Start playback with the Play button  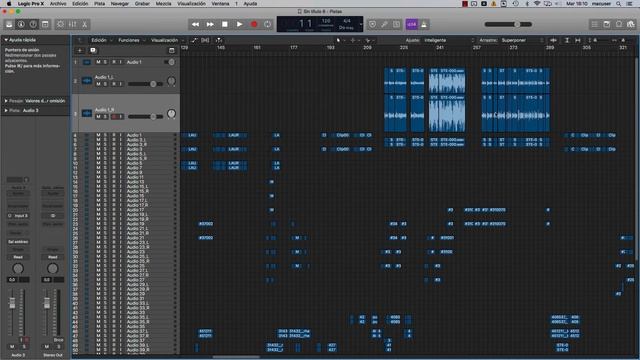pyautogui.click(x=240, y=24)
